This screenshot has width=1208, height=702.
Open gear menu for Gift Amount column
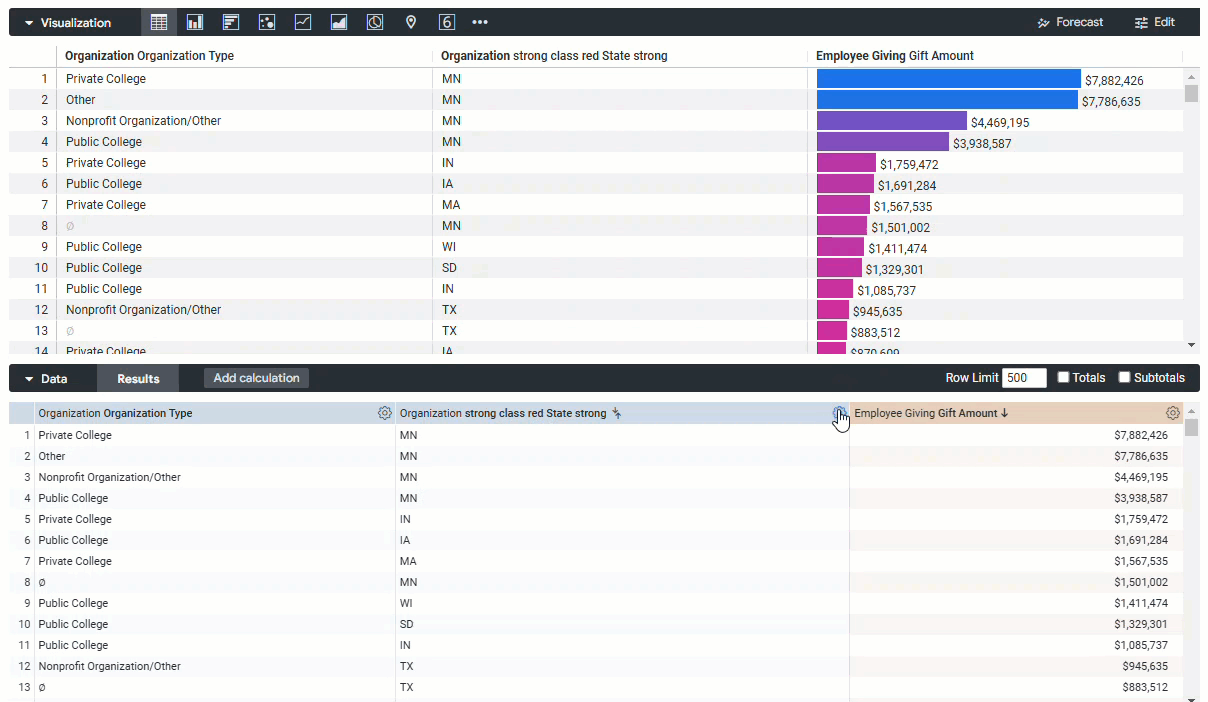coord(1173,413)
